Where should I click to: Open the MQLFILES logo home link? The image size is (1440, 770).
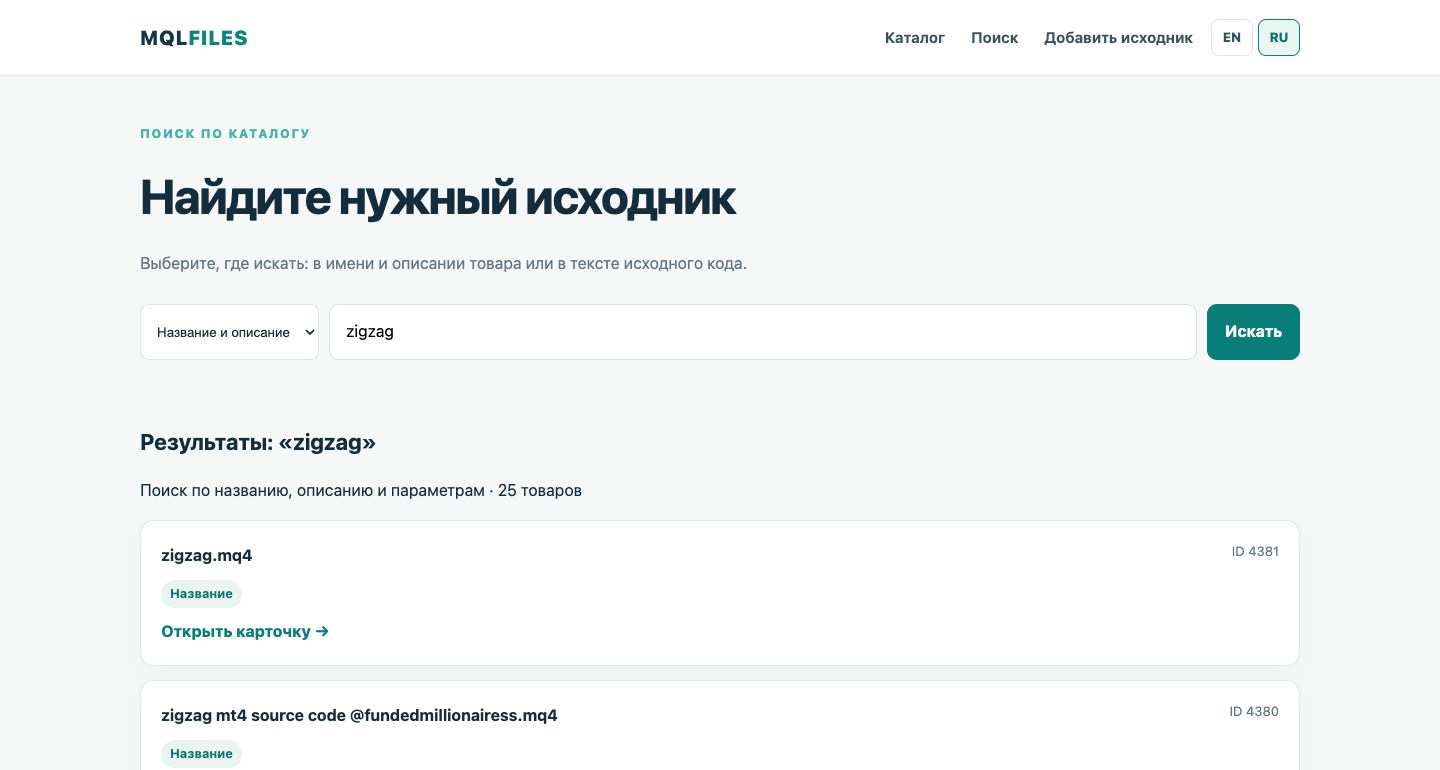coord(194,38)
